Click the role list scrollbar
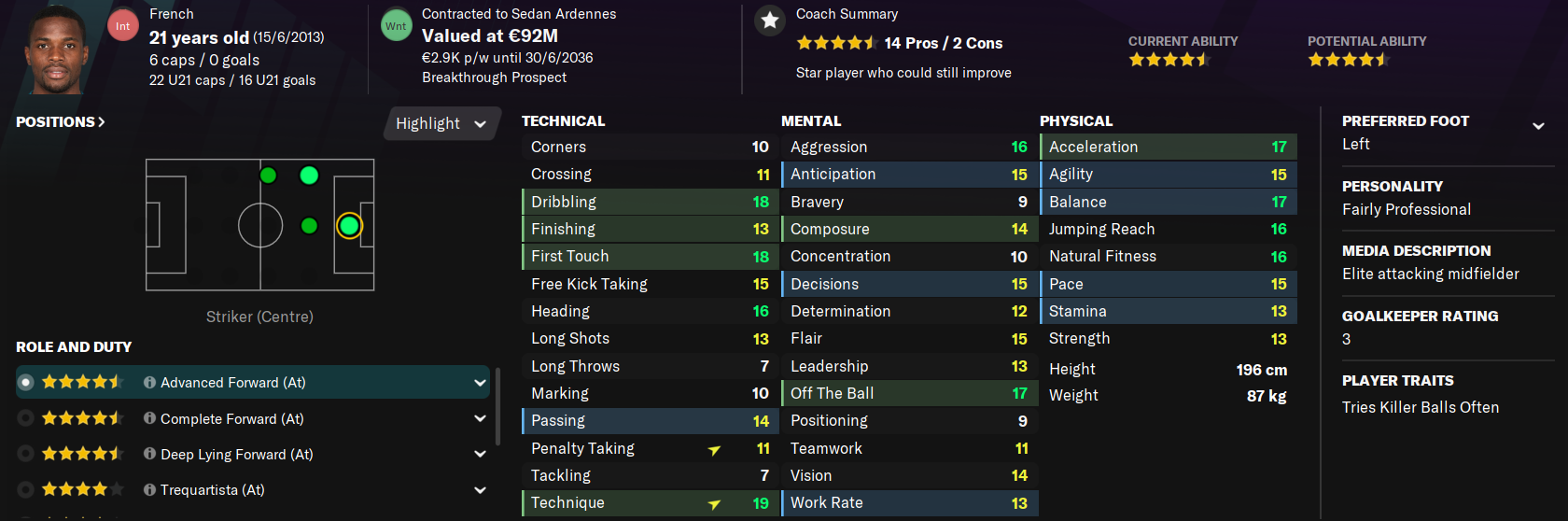 pyautogui.click(x=497, y=405)
